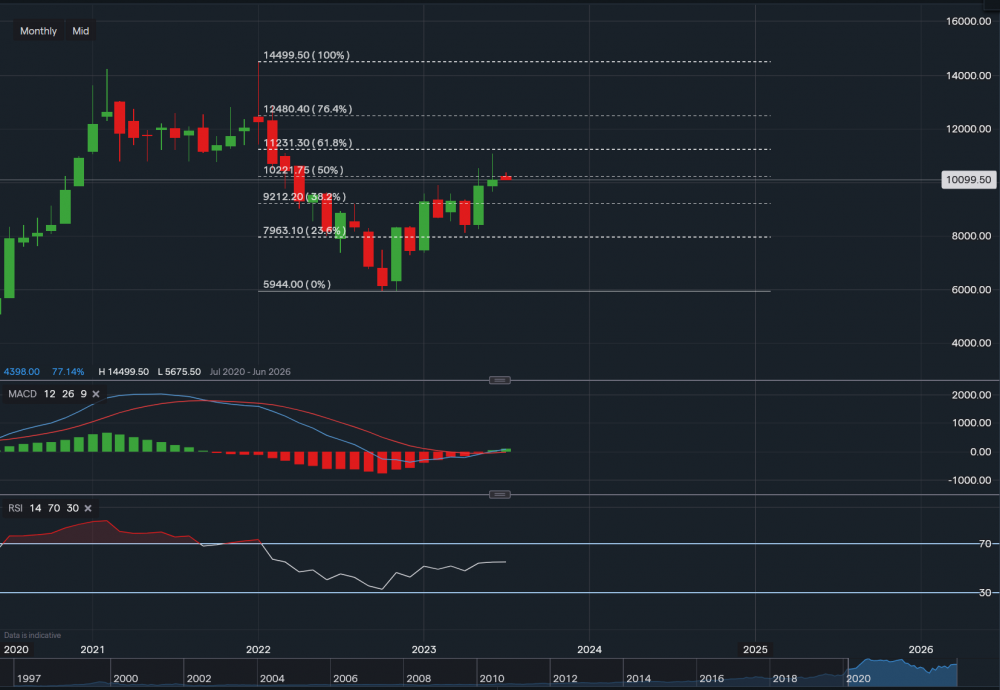The width and height of the screenshot is (1000, 690).
Task: Click the 2026 label on the bottom timeline
Action: click(919, 649)
